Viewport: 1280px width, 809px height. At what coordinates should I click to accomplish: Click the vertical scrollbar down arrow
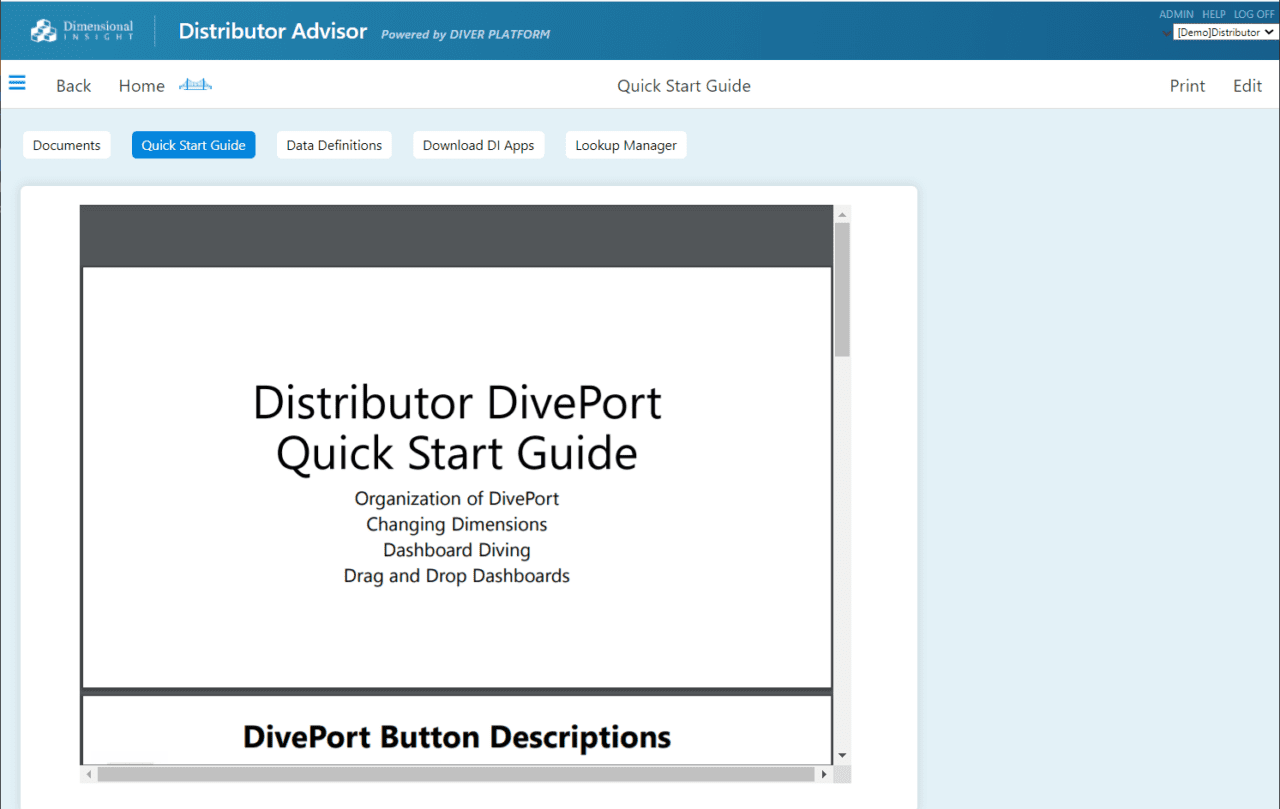pos(842,755)
